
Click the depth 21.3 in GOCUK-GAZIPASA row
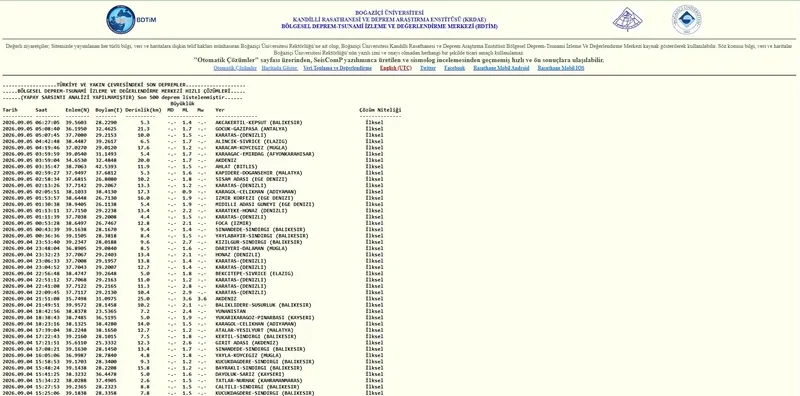(143, 129)
